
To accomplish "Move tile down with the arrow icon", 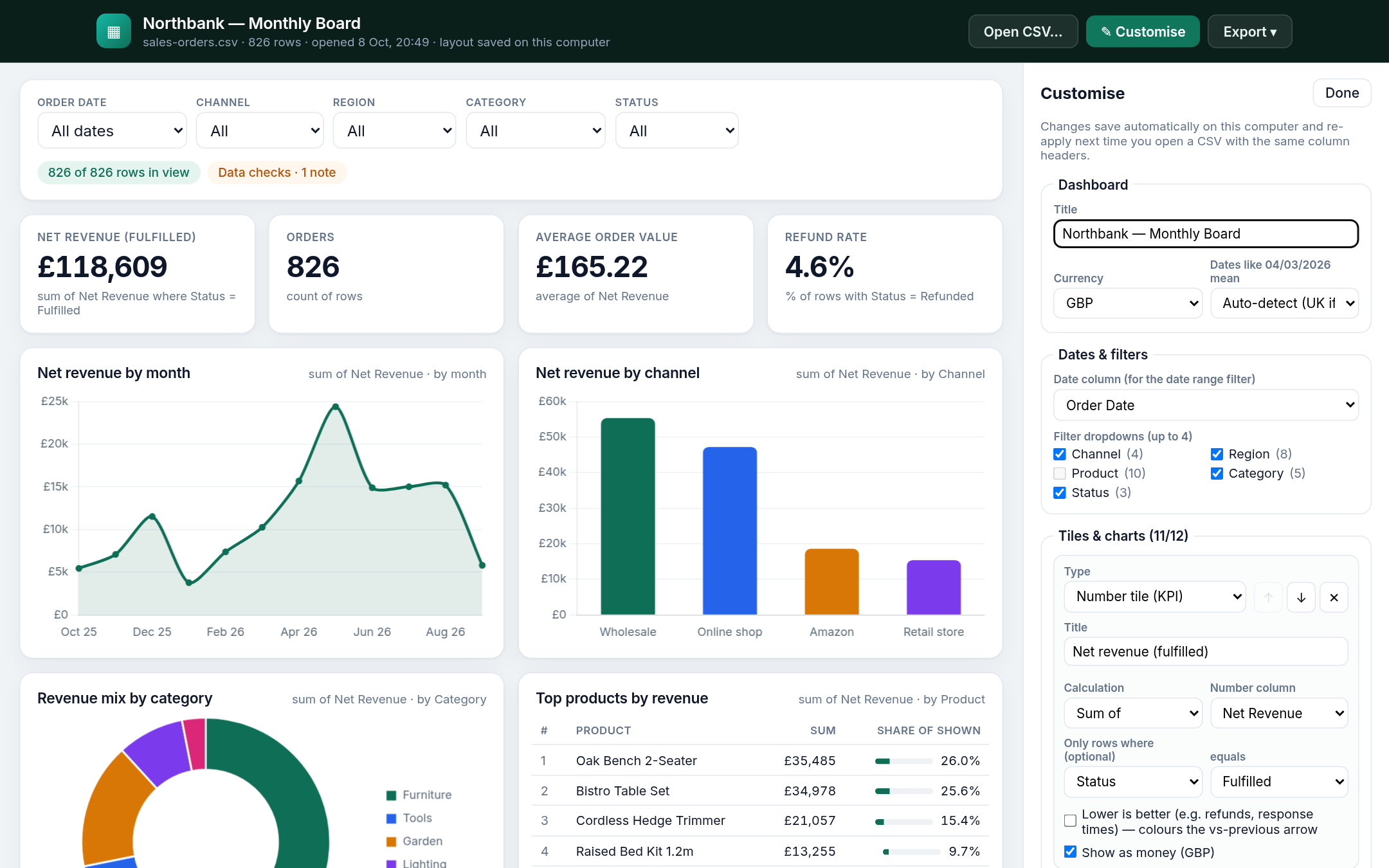I will (1301, 597).
